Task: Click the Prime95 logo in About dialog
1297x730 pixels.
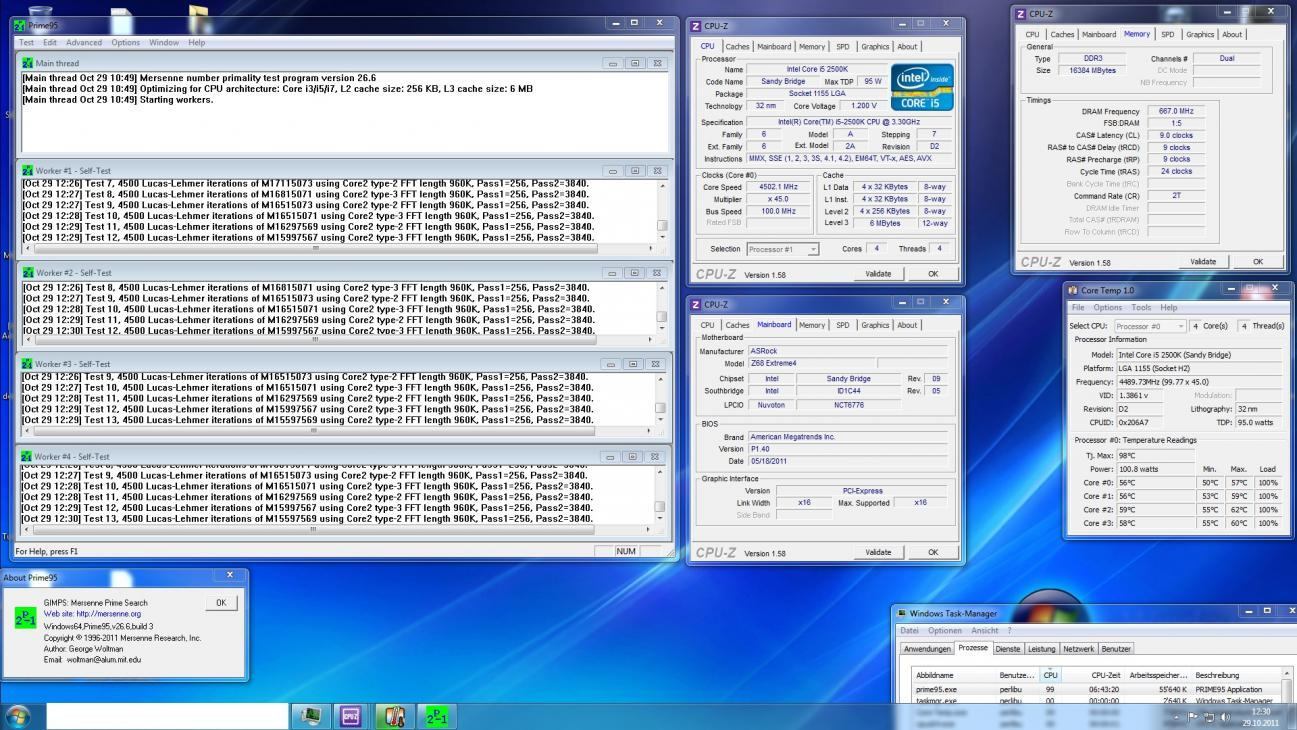Action: tap(26, 618)
